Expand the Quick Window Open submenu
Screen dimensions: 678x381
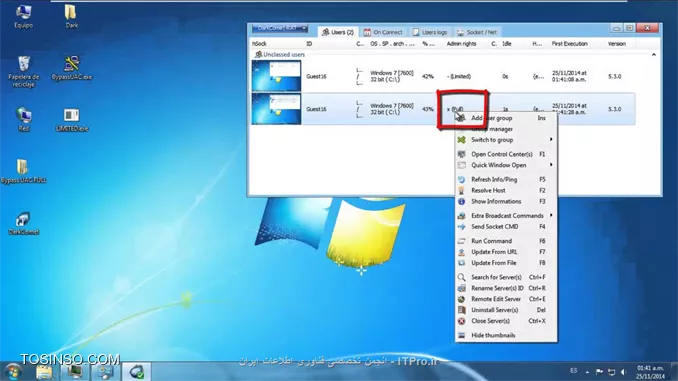[x=506, y=165]
